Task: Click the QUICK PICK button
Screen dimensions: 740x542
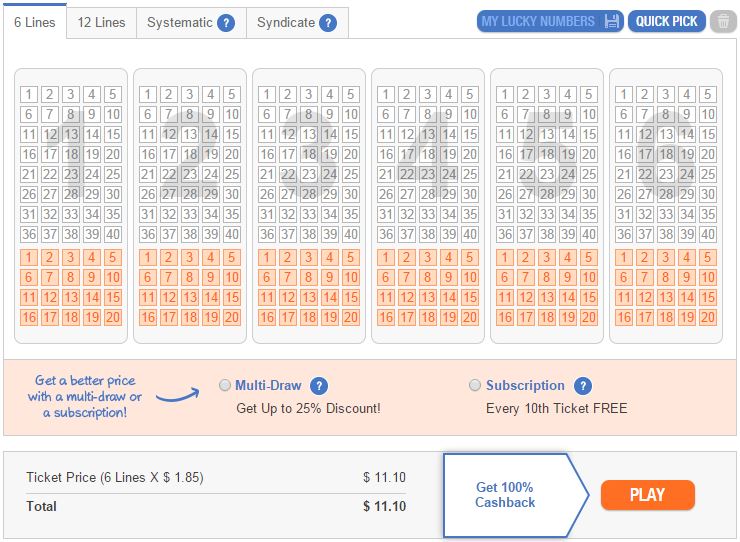Action: point(666,21)
